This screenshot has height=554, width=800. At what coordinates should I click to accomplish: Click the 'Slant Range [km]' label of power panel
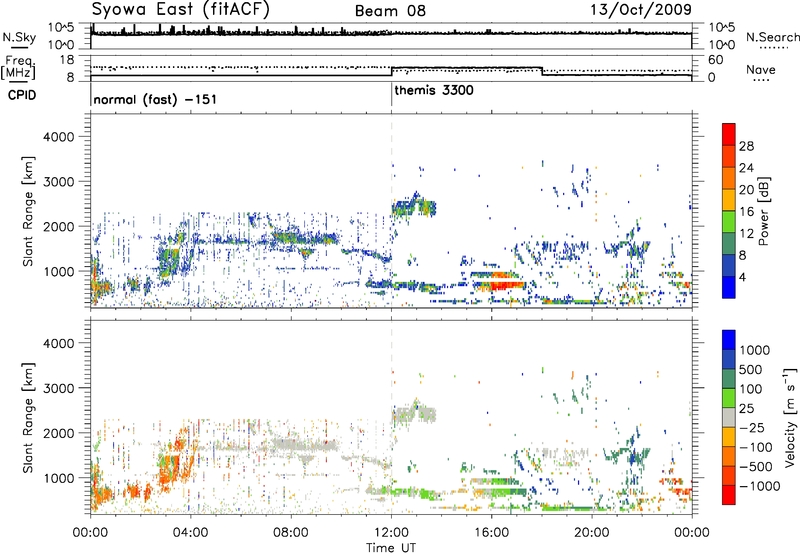coord(28,212)
